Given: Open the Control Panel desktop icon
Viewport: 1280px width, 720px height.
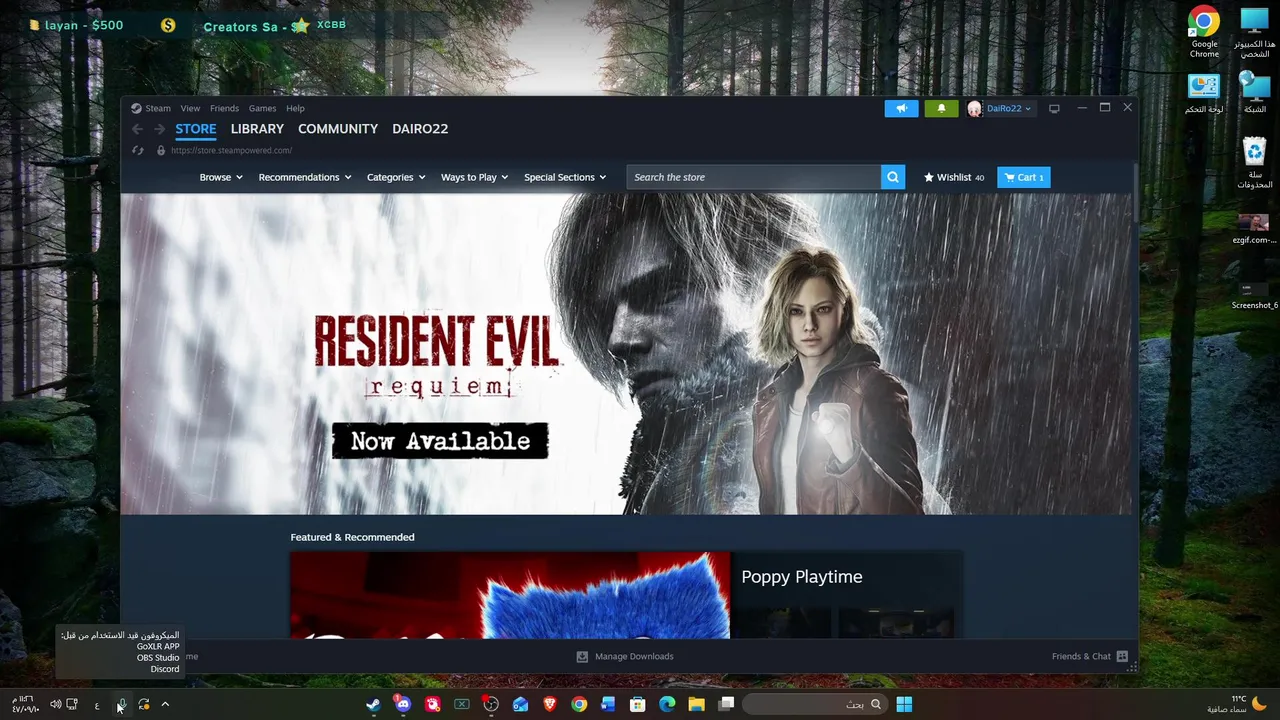Looking at the screenshot, I should pos(1204,94).
